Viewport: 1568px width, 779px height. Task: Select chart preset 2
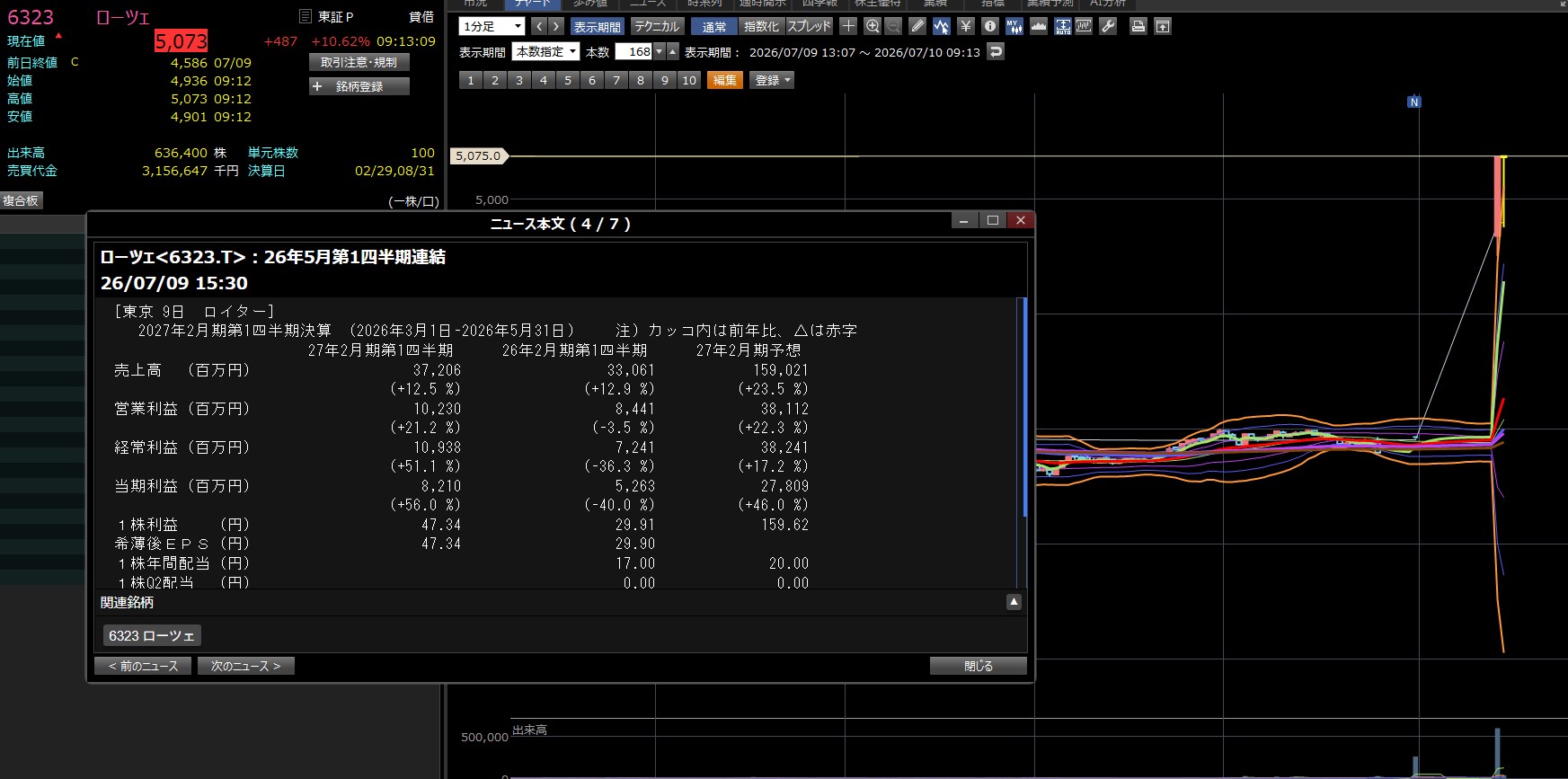pos(495,80)
